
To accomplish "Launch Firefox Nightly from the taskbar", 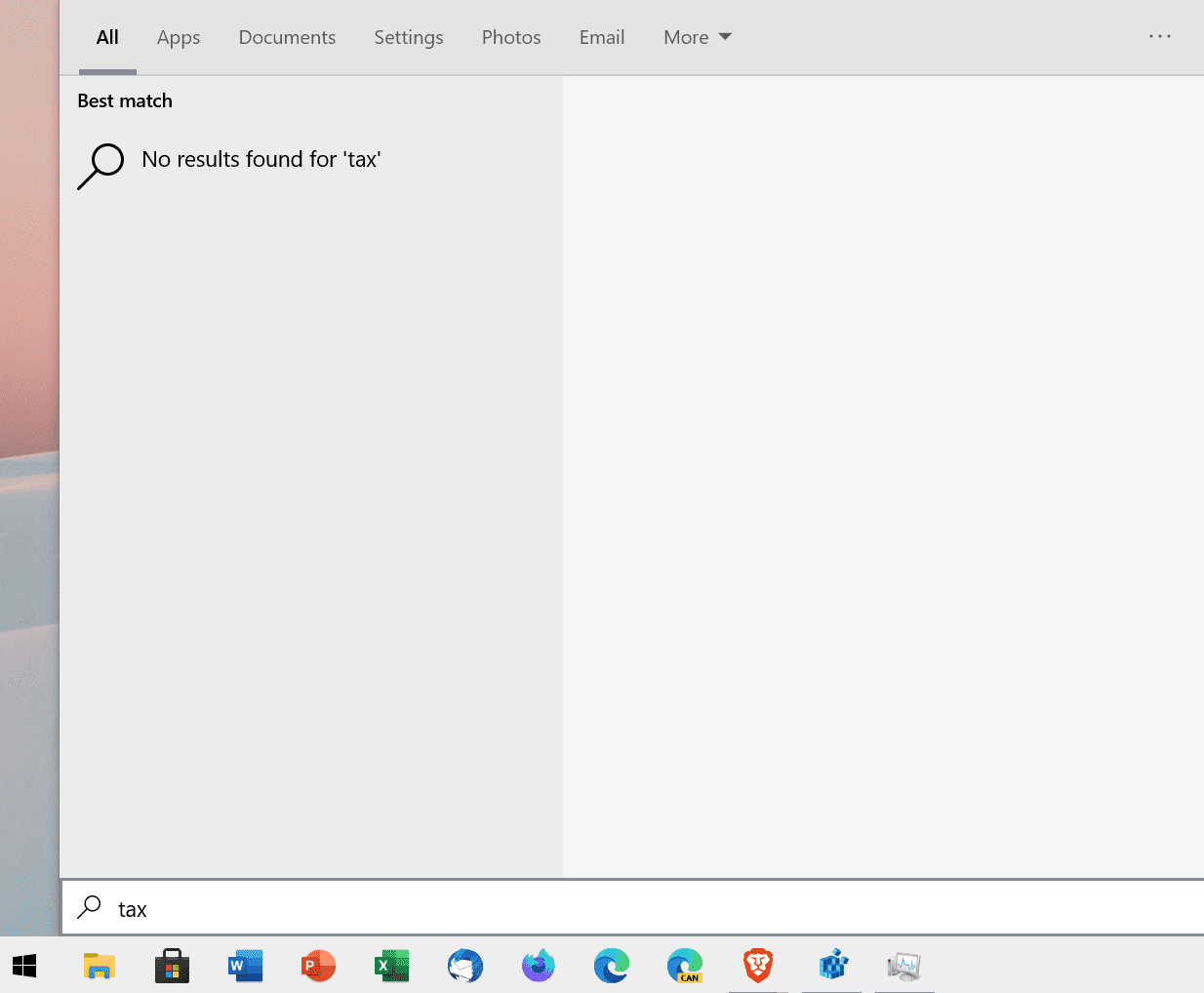I will [539, 966].
